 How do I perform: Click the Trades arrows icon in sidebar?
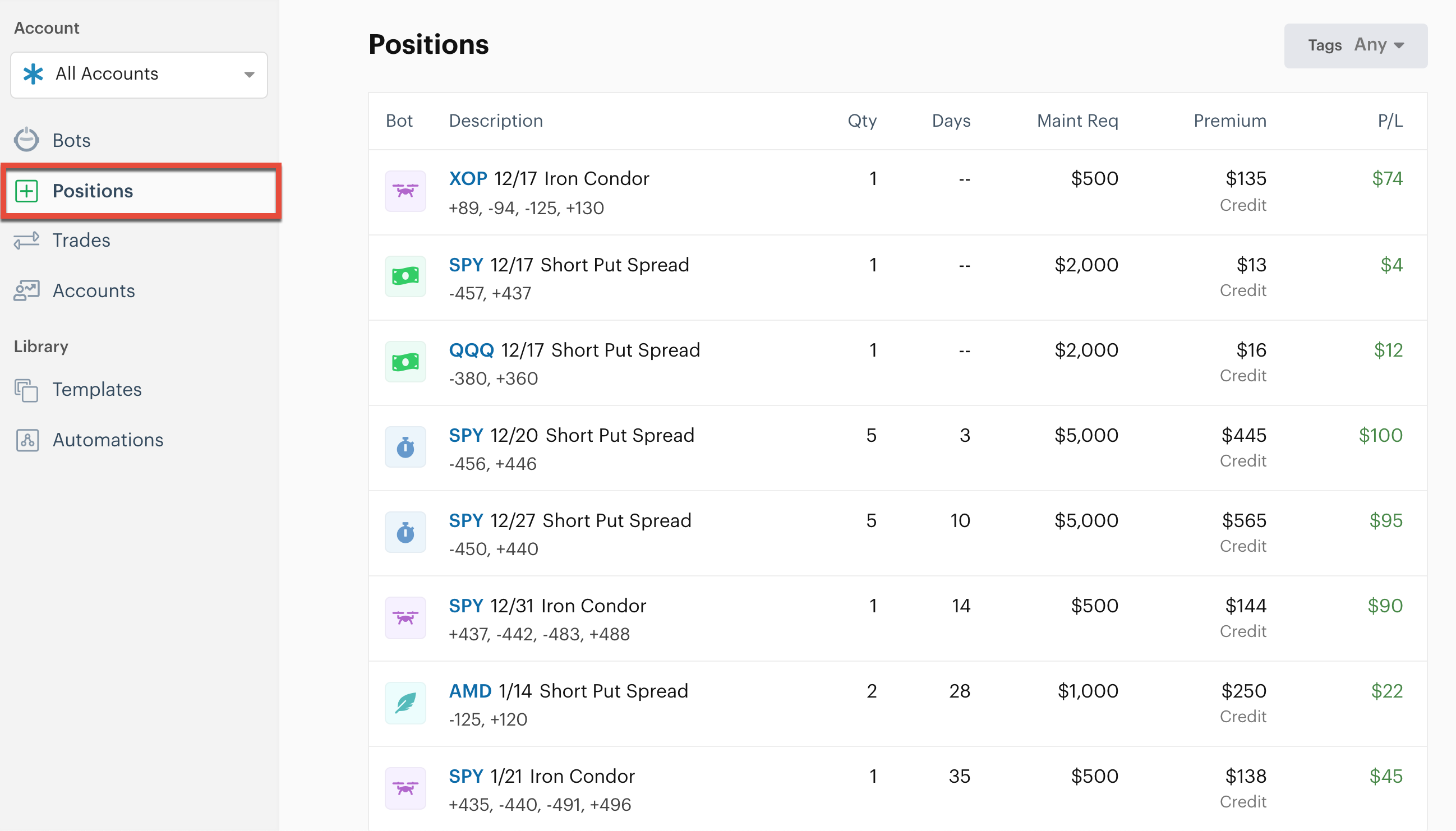(x=26, y=241)
